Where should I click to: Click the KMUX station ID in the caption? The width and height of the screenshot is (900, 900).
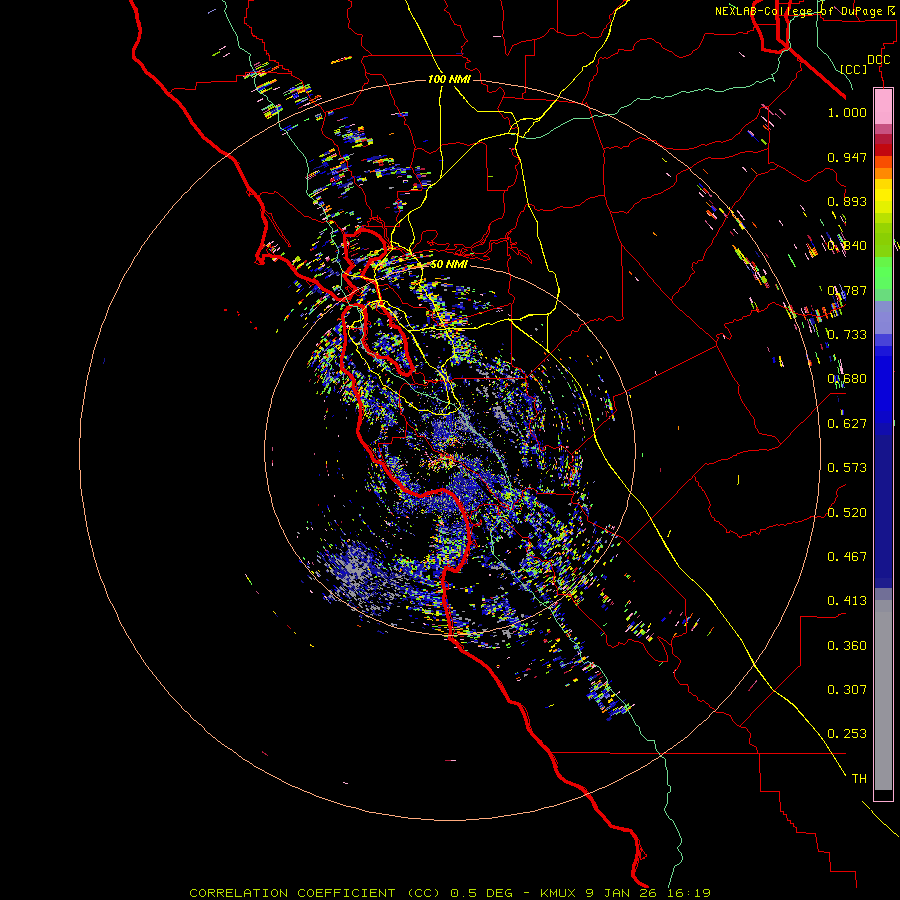click(x=560, y=893)
